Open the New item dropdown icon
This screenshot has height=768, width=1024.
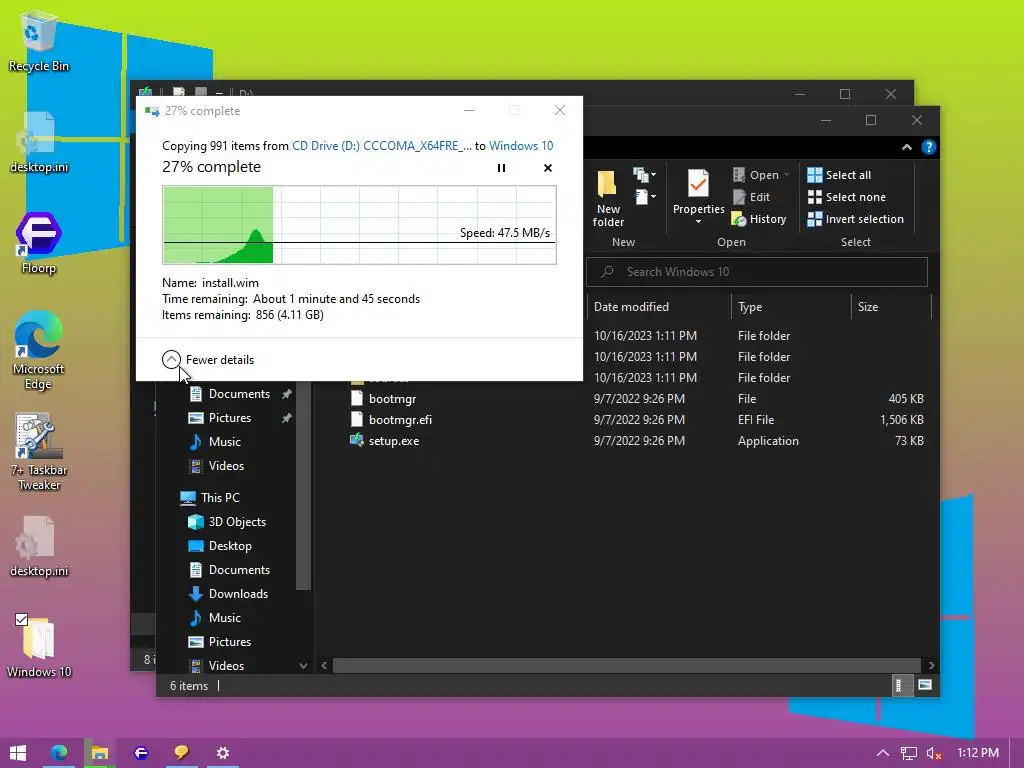(645, 174)
